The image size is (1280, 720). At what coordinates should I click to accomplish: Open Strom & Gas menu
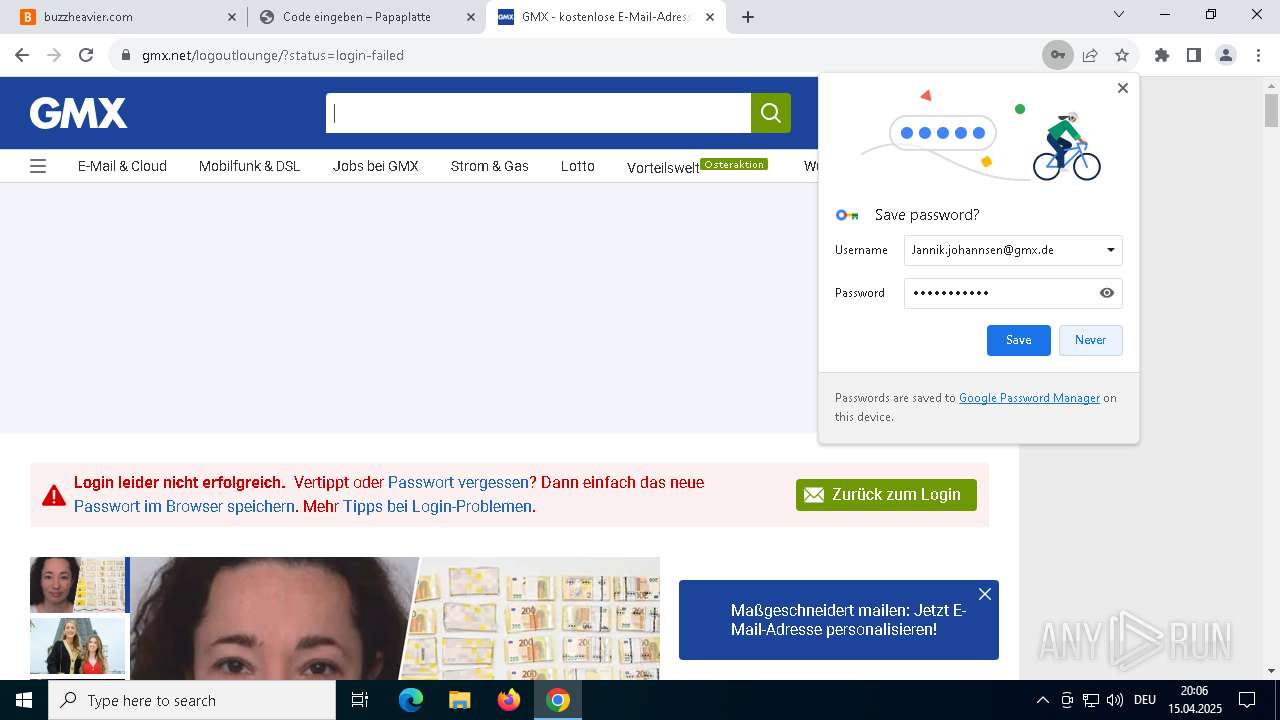pos(489,166)
